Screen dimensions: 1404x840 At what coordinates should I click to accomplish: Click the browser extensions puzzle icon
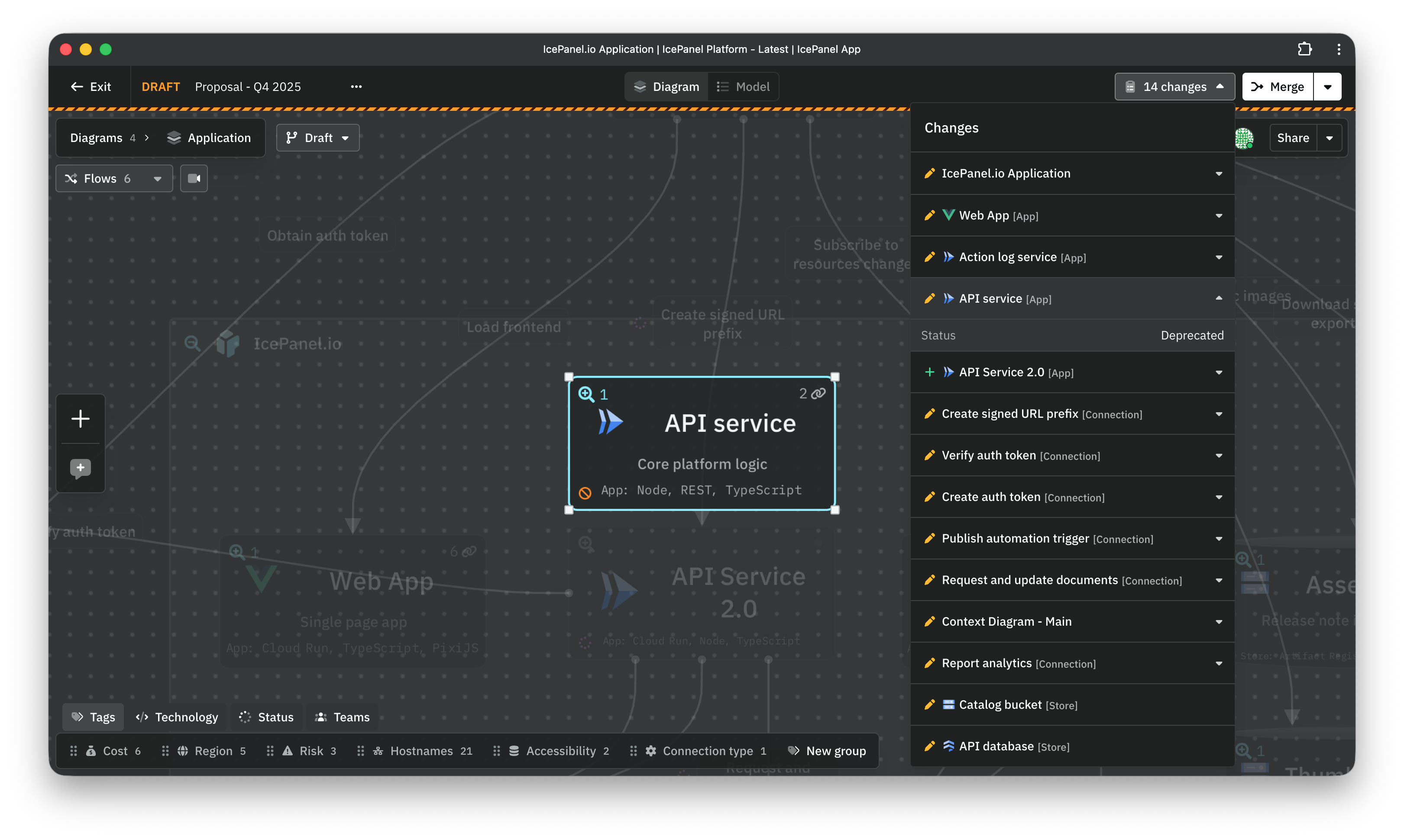coord(1304,49)
